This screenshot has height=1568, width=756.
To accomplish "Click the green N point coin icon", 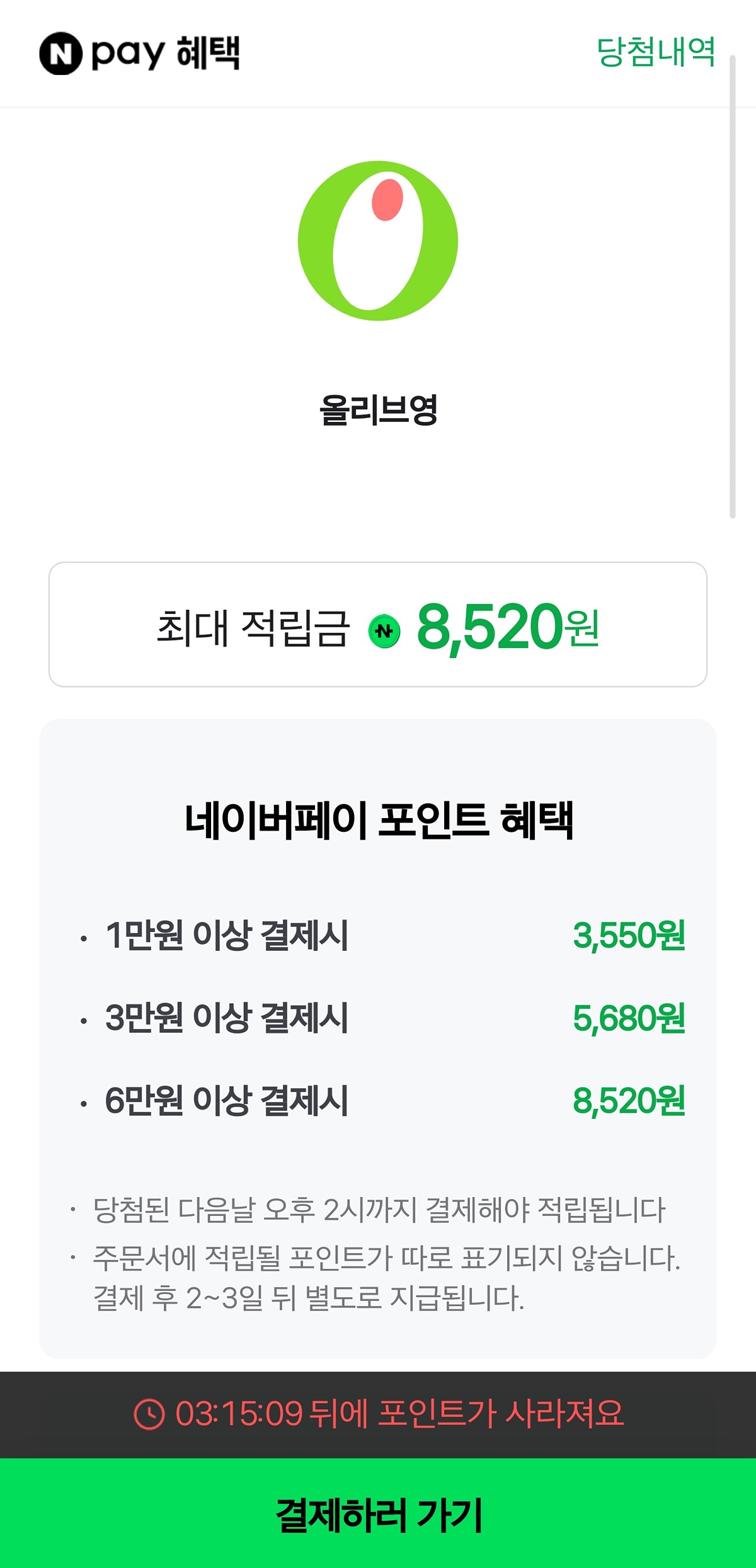I will tap(384, 630).
